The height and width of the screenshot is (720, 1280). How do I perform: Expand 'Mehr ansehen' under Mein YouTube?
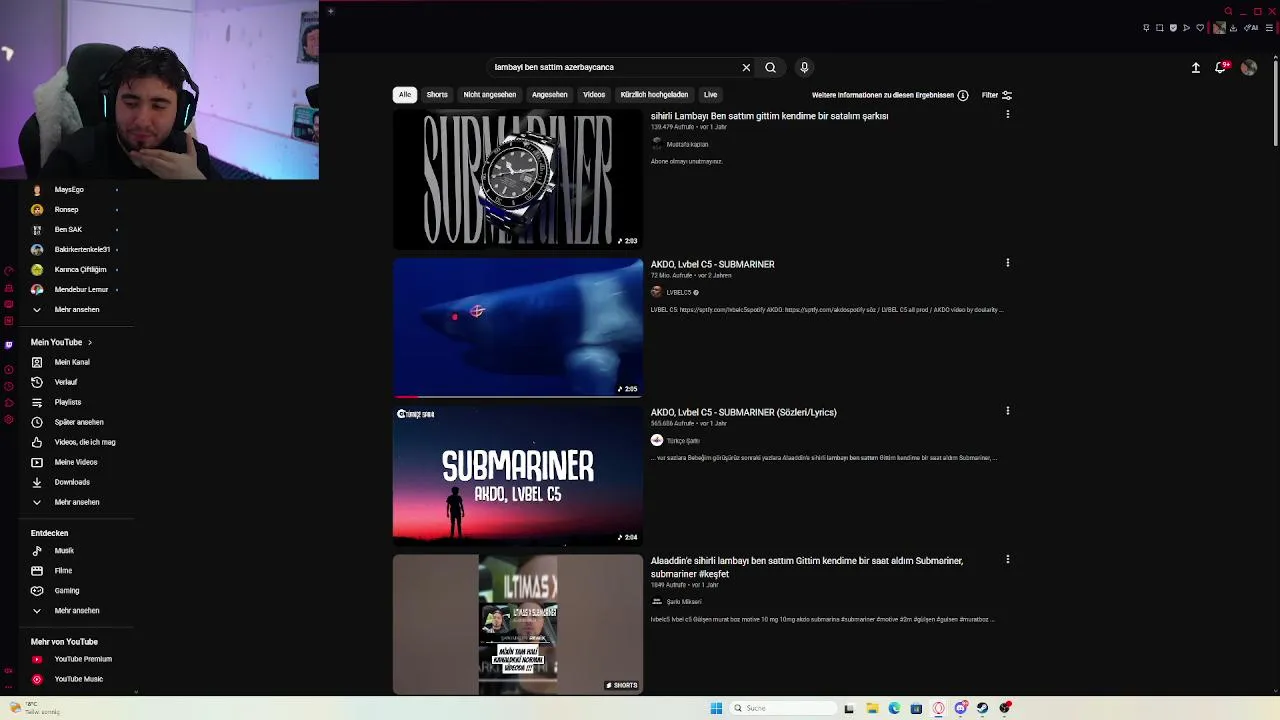coord(75,502)
